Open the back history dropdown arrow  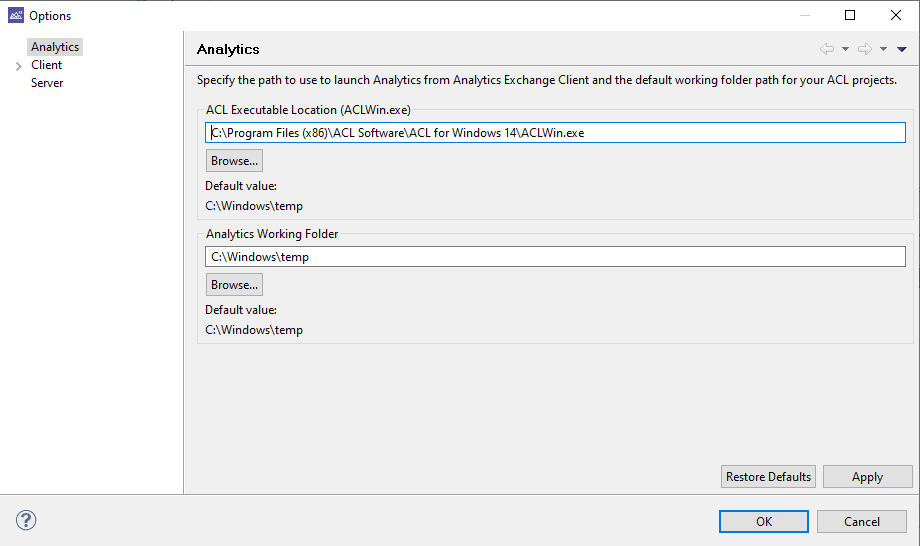tap(845, 49)
